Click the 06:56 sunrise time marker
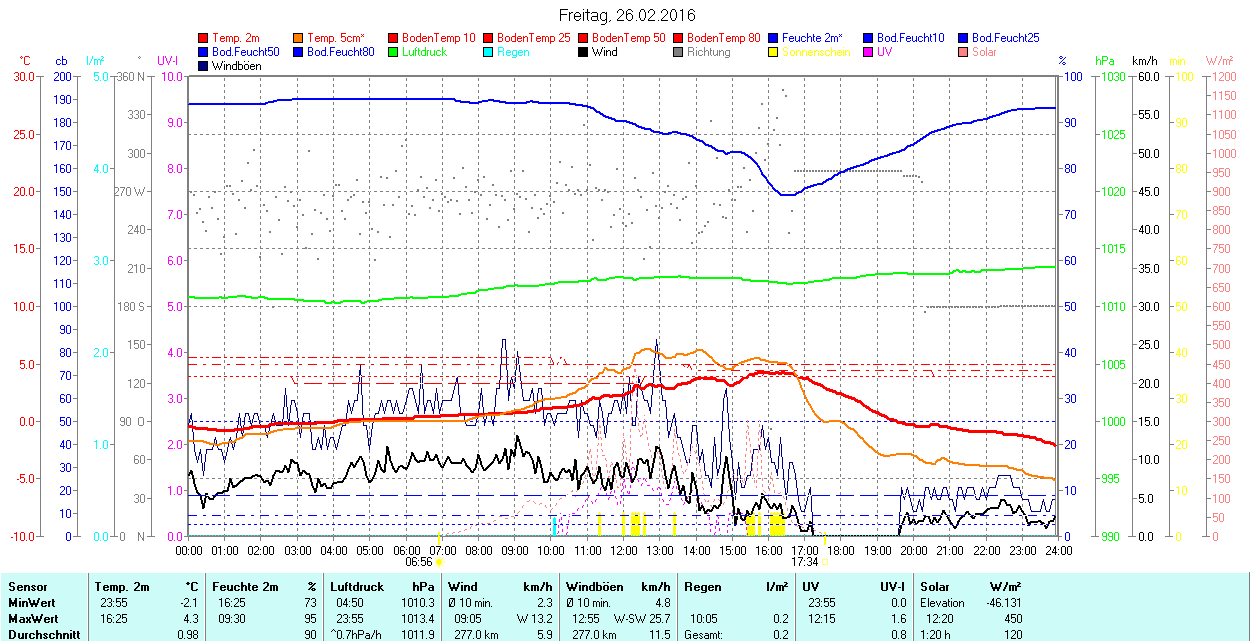 click(419, 562)
